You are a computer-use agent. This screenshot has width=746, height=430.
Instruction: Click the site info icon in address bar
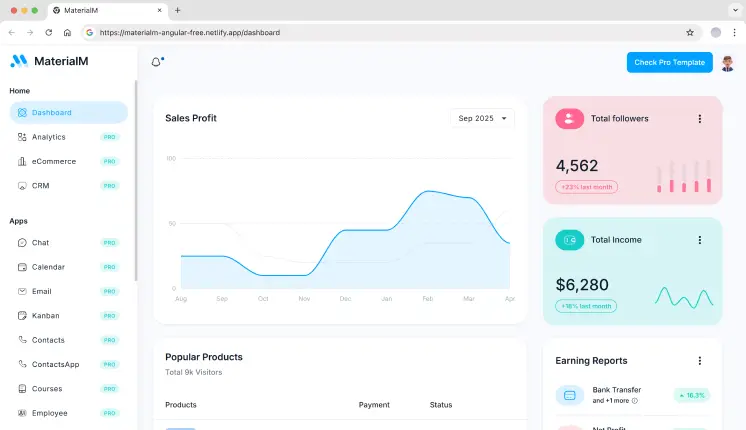(x=89, y=32)
